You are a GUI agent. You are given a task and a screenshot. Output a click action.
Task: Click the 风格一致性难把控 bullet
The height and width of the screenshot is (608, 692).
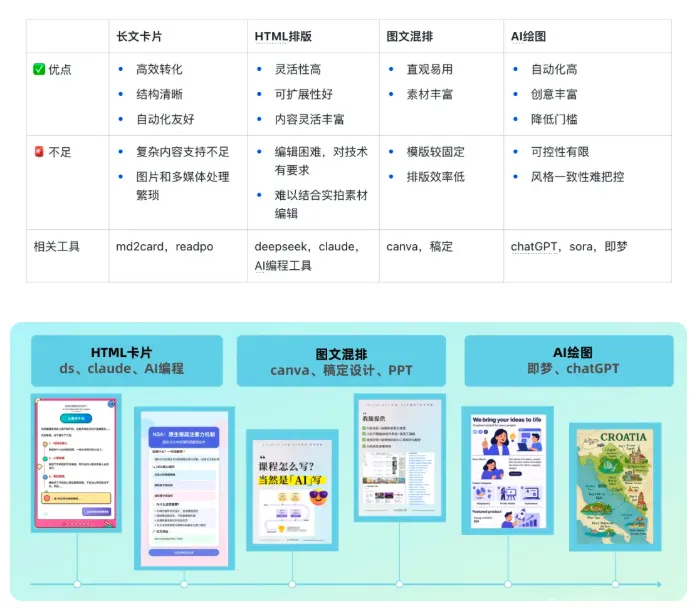click(577, 176)
